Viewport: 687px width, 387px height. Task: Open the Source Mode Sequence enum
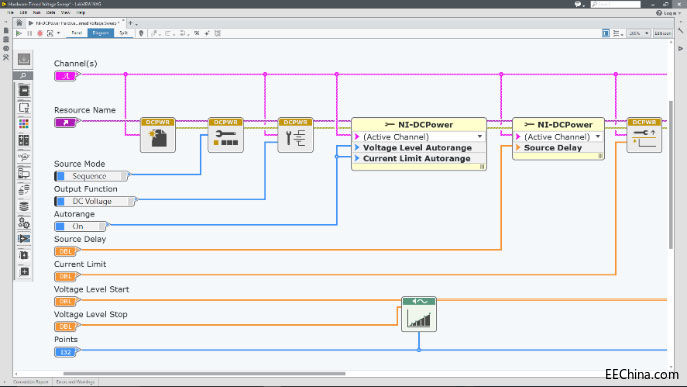click(92, 176)
